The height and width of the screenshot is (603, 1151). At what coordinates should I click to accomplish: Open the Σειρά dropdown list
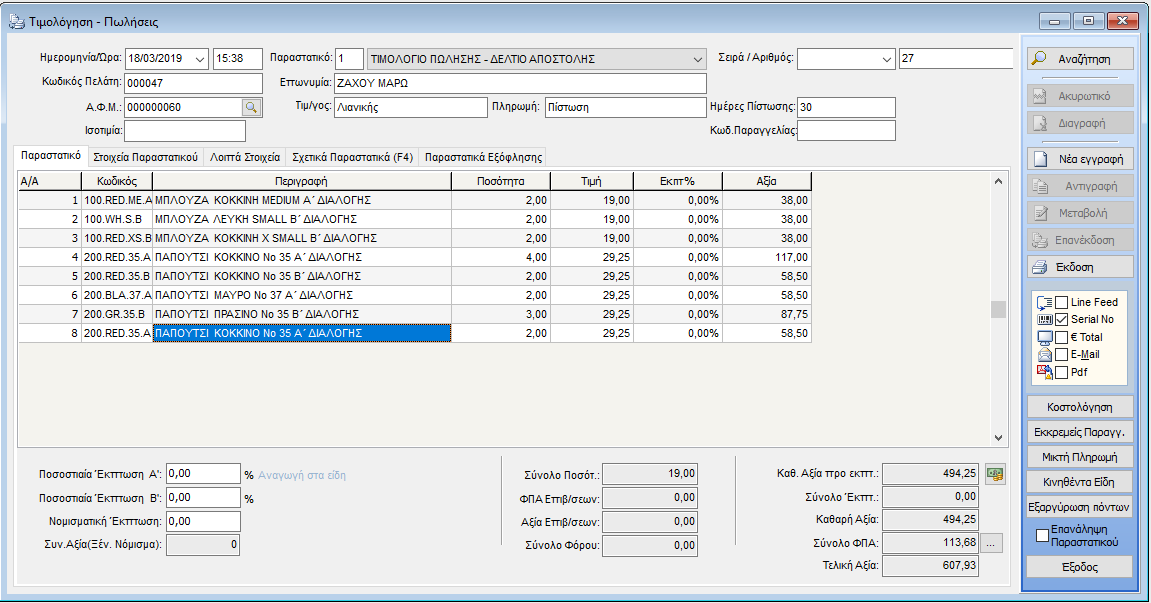click(x=884, y=59)
